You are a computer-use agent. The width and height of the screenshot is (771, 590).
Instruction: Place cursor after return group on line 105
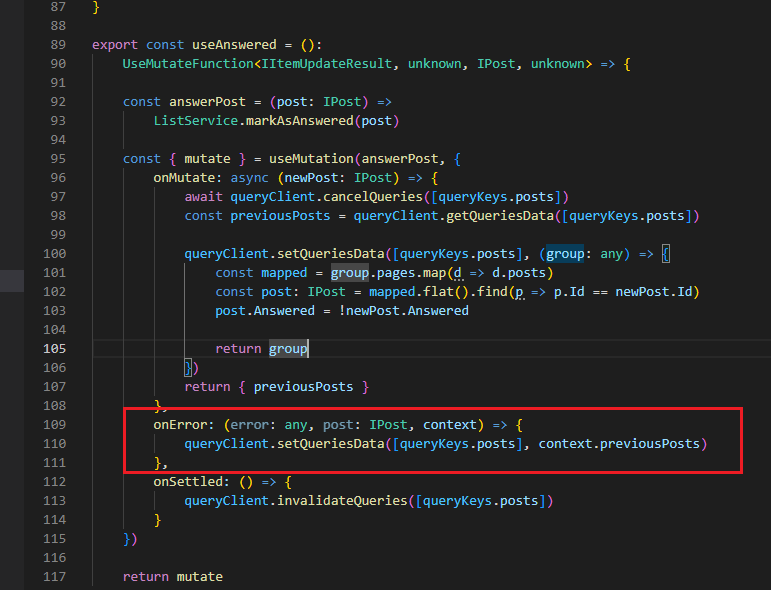tap(309, 349)
